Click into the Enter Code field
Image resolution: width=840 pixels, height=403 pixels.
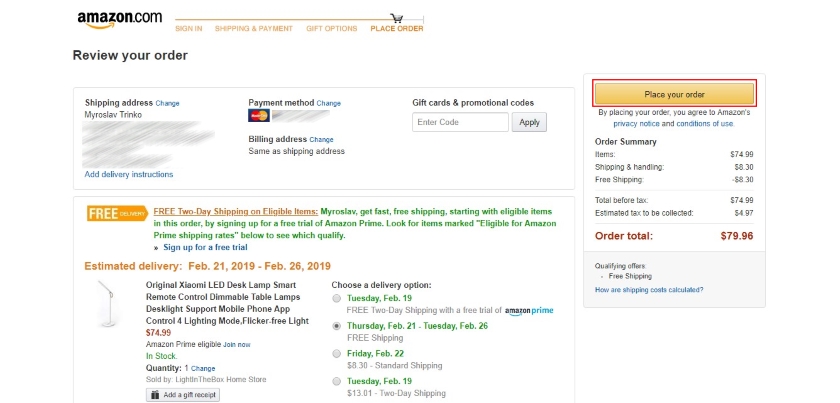coord(460,122)
